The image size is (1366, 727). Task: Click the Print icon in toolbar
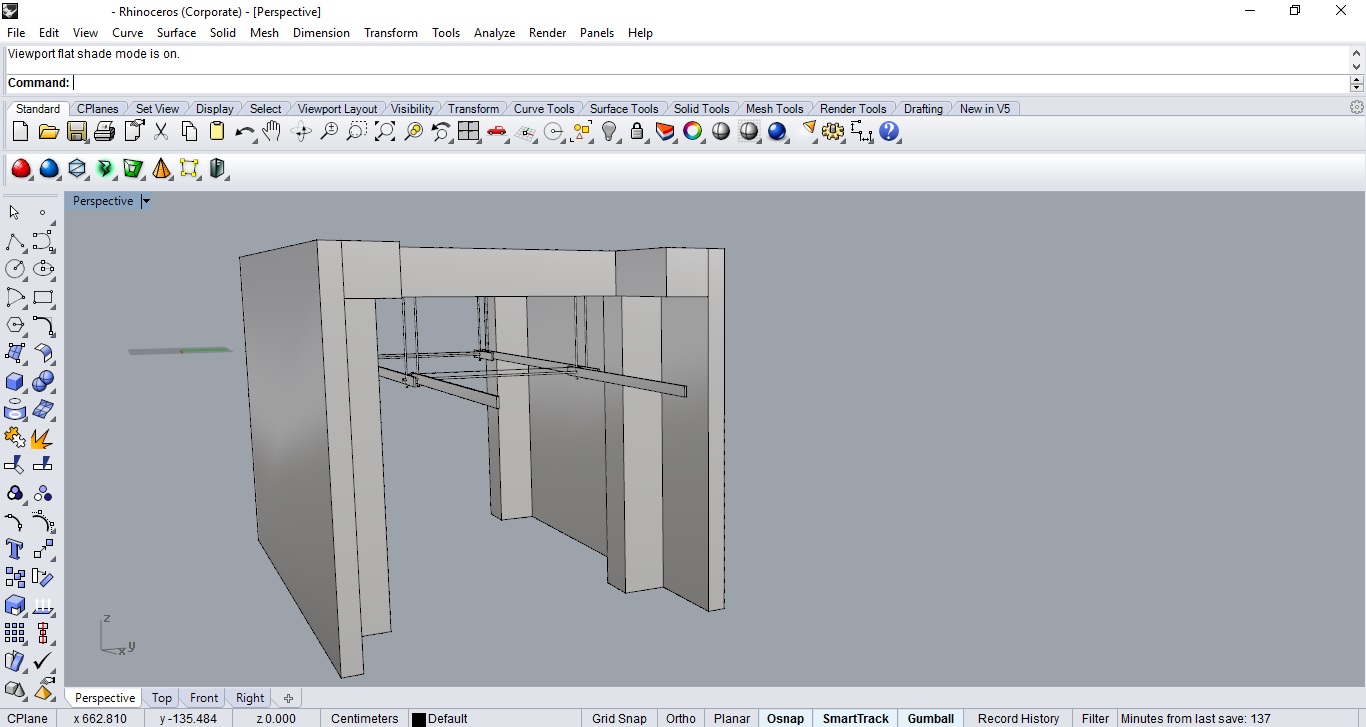pos(104,131)
